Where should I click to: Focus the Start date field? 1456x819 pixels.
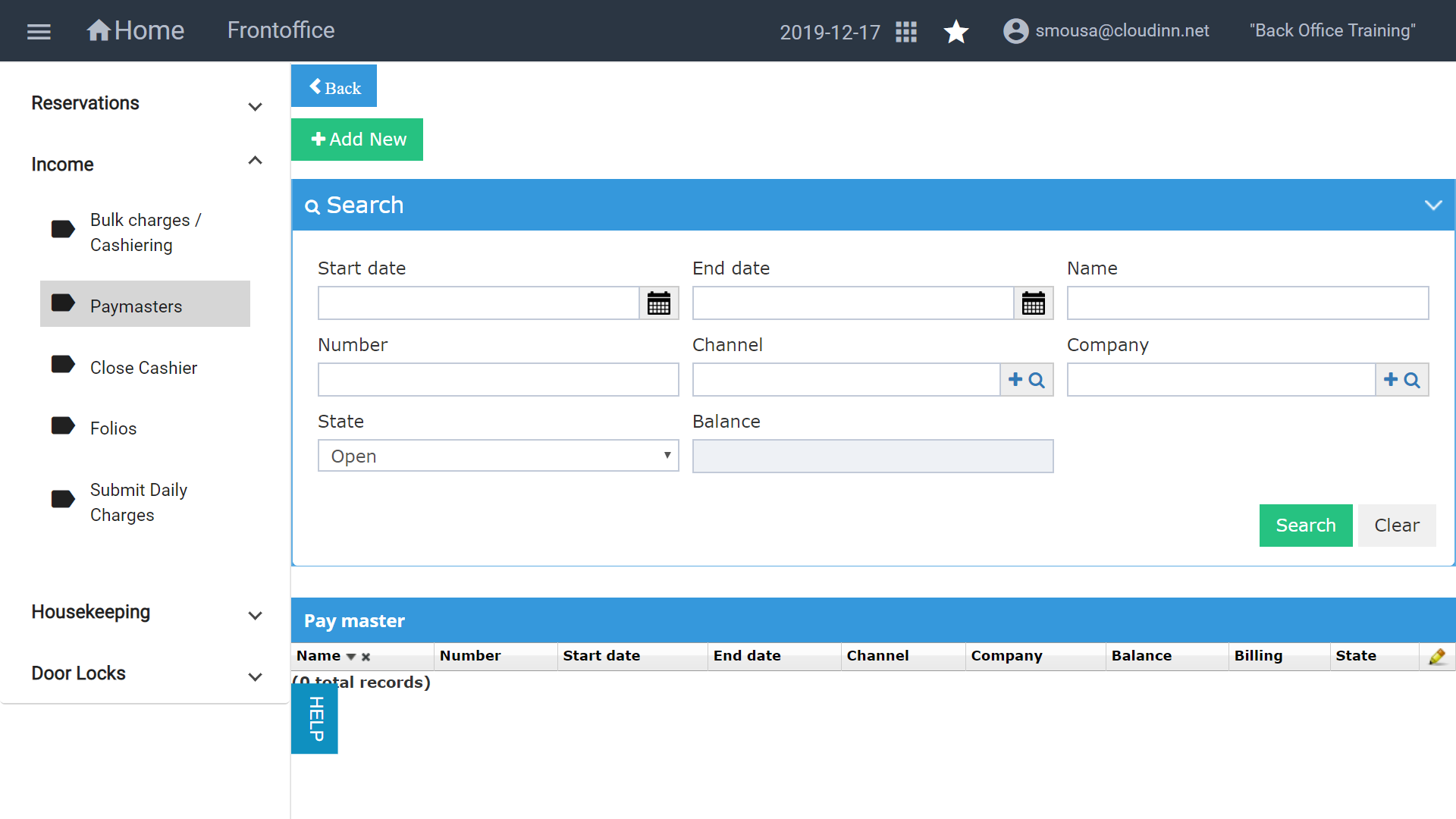(479, 303)
